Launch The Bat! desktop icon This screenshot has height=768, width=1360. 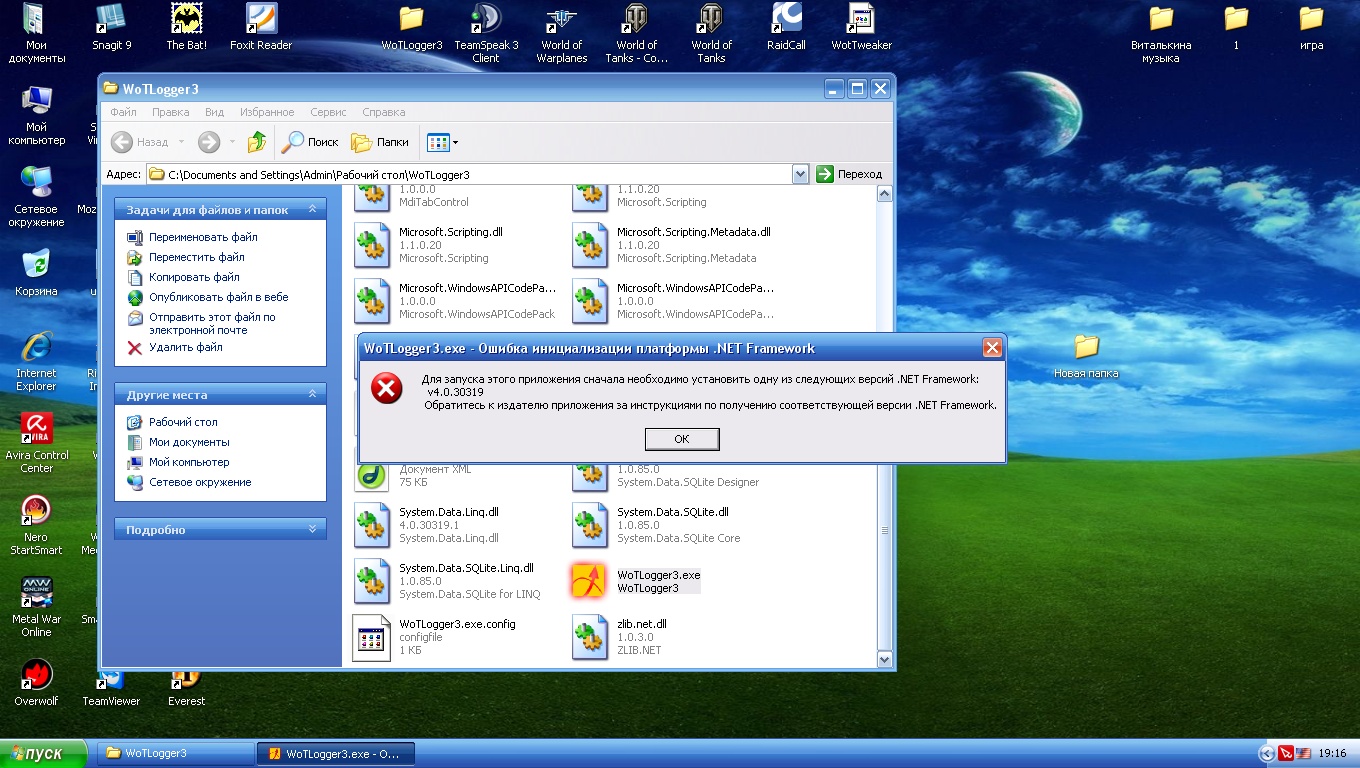[x=186, y=27]
